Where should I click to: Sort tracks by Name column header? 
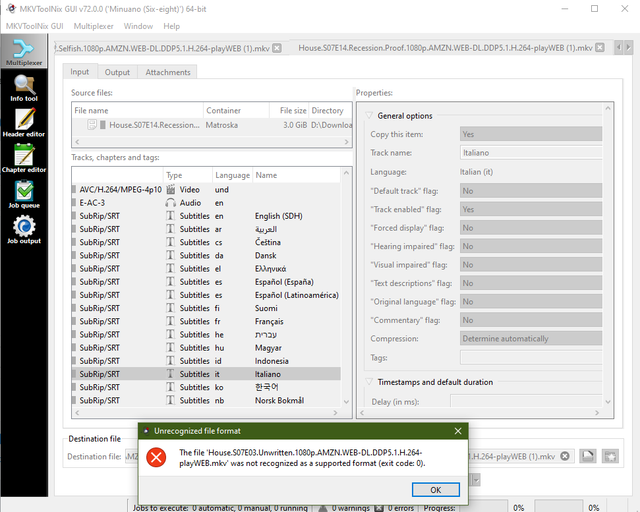296,175
